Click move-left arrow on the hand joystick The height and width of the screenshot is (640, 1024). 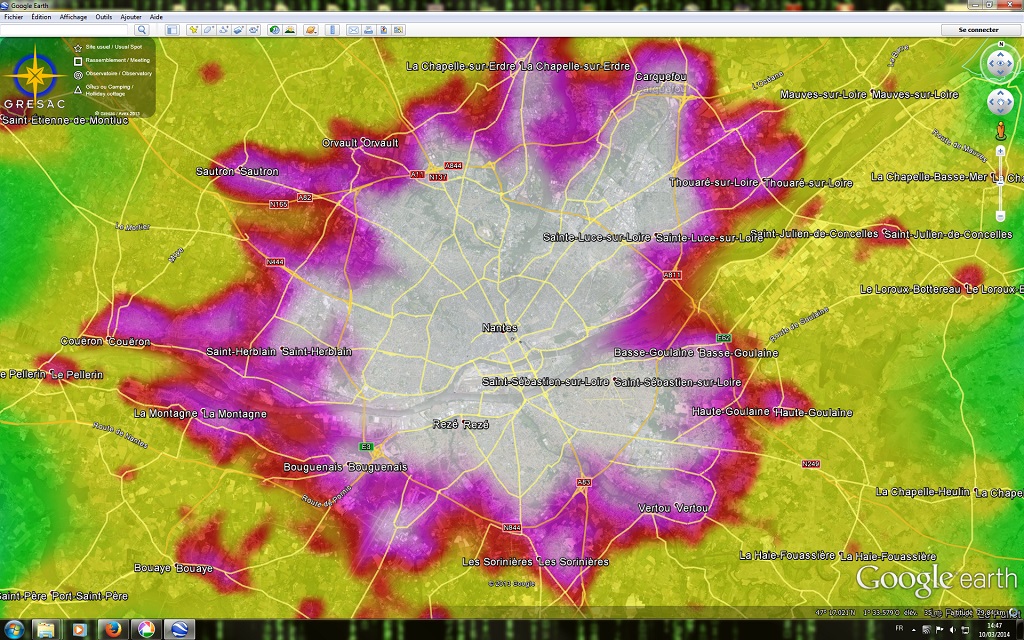[x=991, y=101]
